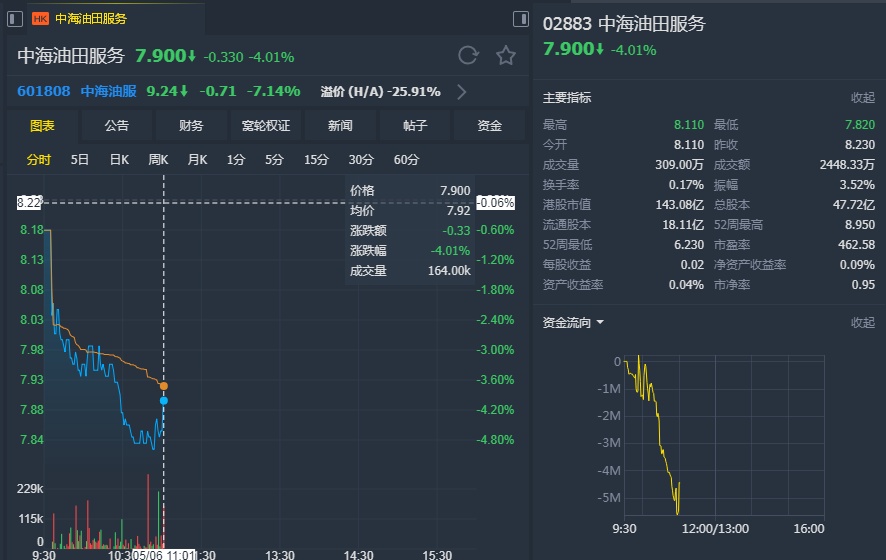Viewport: 886px width, 560px height.
Task: Toggle the right panel layout icon
Action: (520, 19)
